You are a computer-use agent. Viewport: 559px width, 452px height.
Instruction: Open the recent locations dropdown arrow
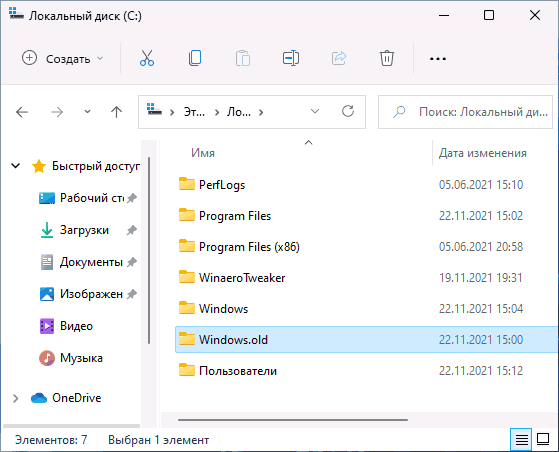[x=87, y=112]
